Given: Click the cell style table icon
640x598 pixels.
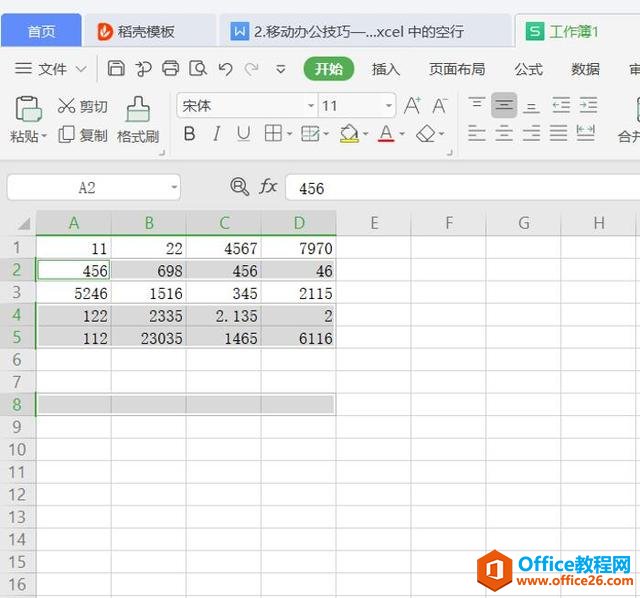Looking at the screenshot, I should point(310,133).
